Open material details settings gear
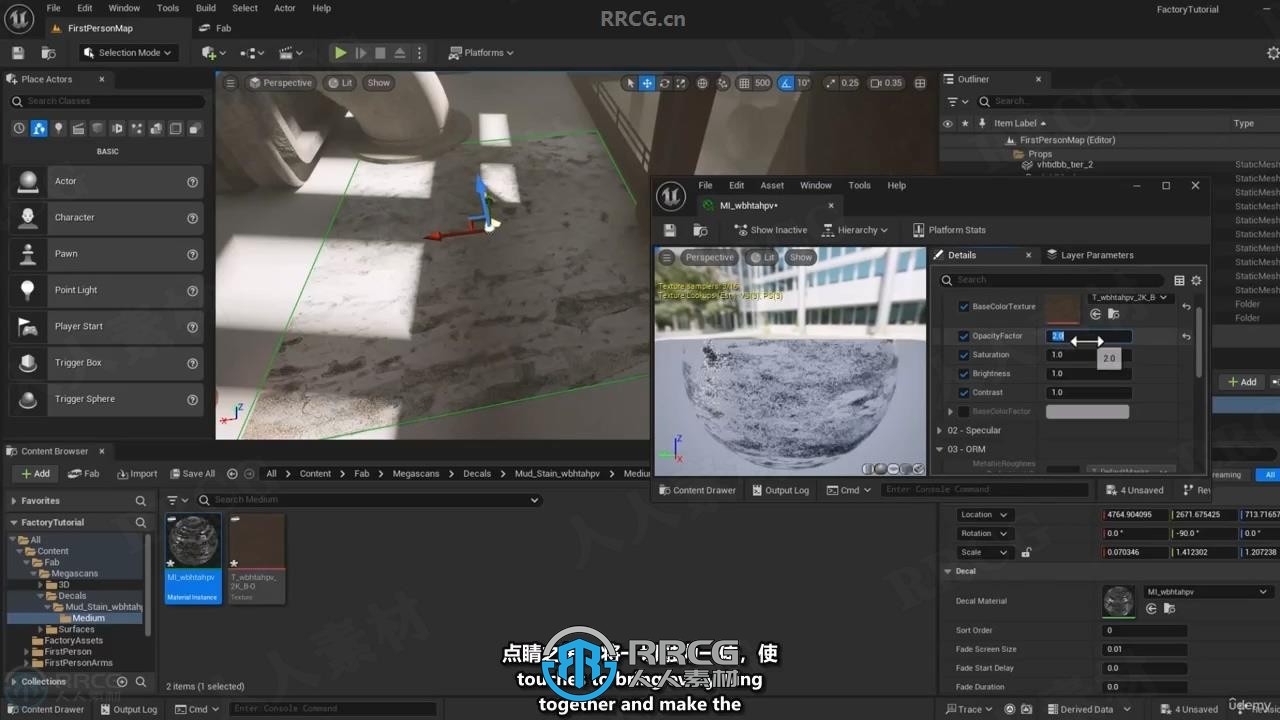Image resolution: width=1280 pixels, height=720 pixels. pyautogui.click(x=1196, y=280)
